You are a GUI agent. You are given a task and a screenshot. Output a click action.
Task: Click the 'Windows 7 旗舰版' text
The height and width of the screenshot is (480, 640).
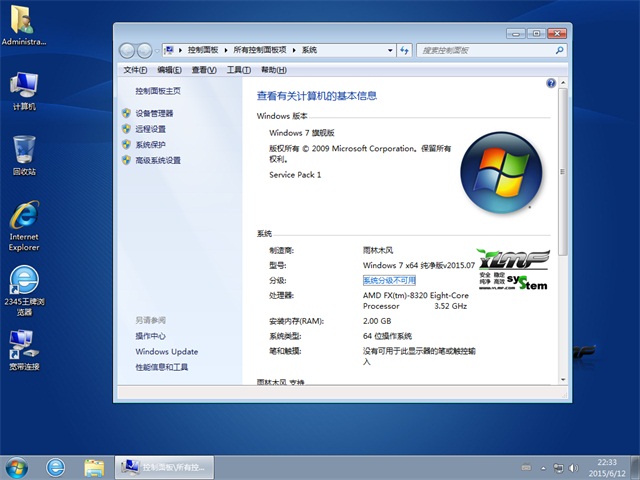point(302,133)
